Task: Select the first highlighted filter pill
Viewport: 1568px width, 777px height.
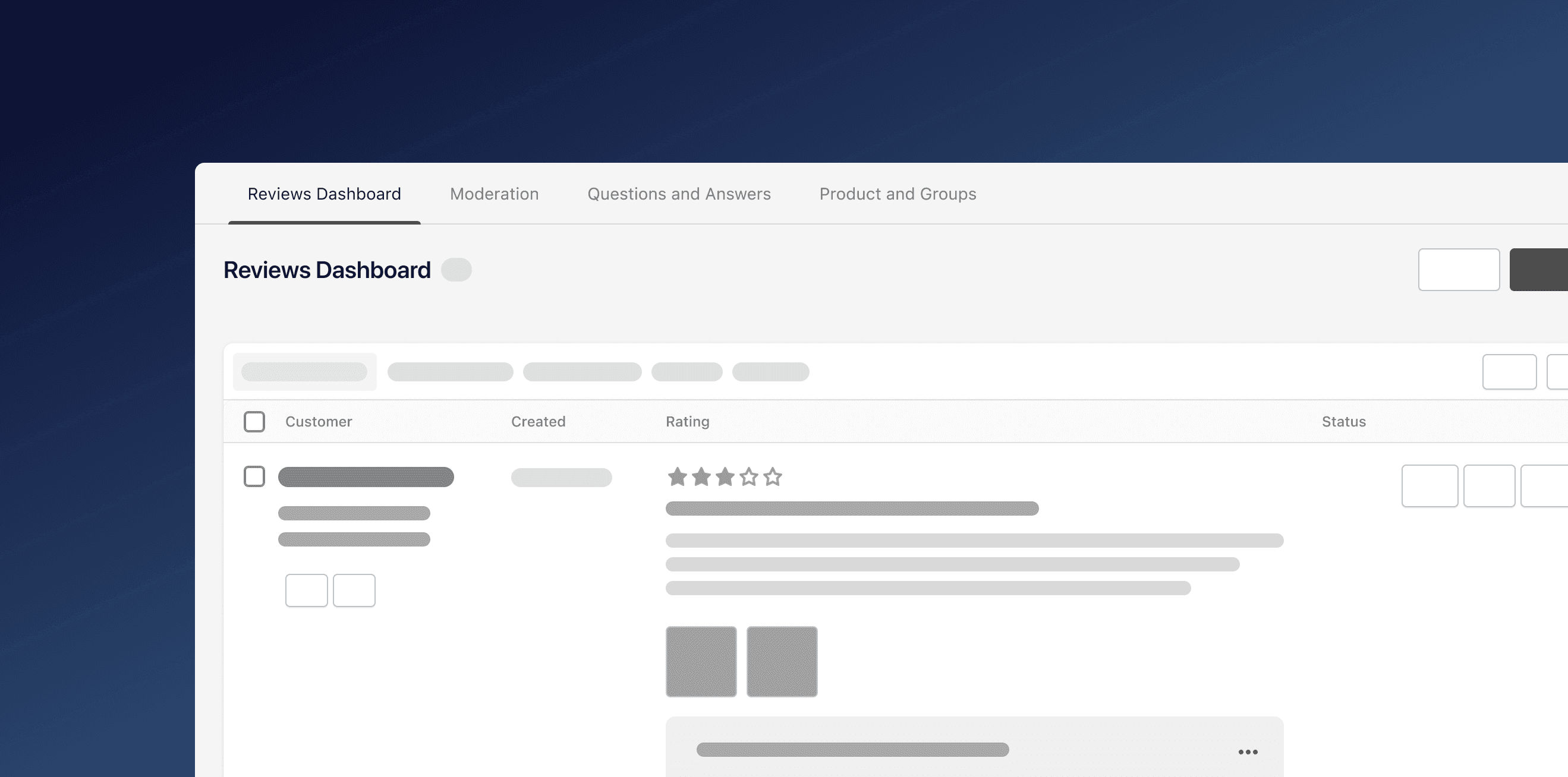Action: coord(304,372)
